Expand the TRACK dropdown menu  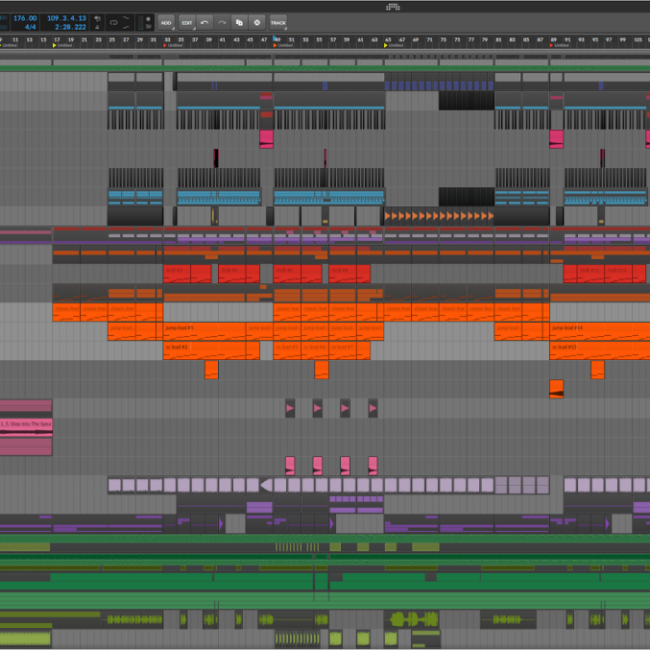277,21
